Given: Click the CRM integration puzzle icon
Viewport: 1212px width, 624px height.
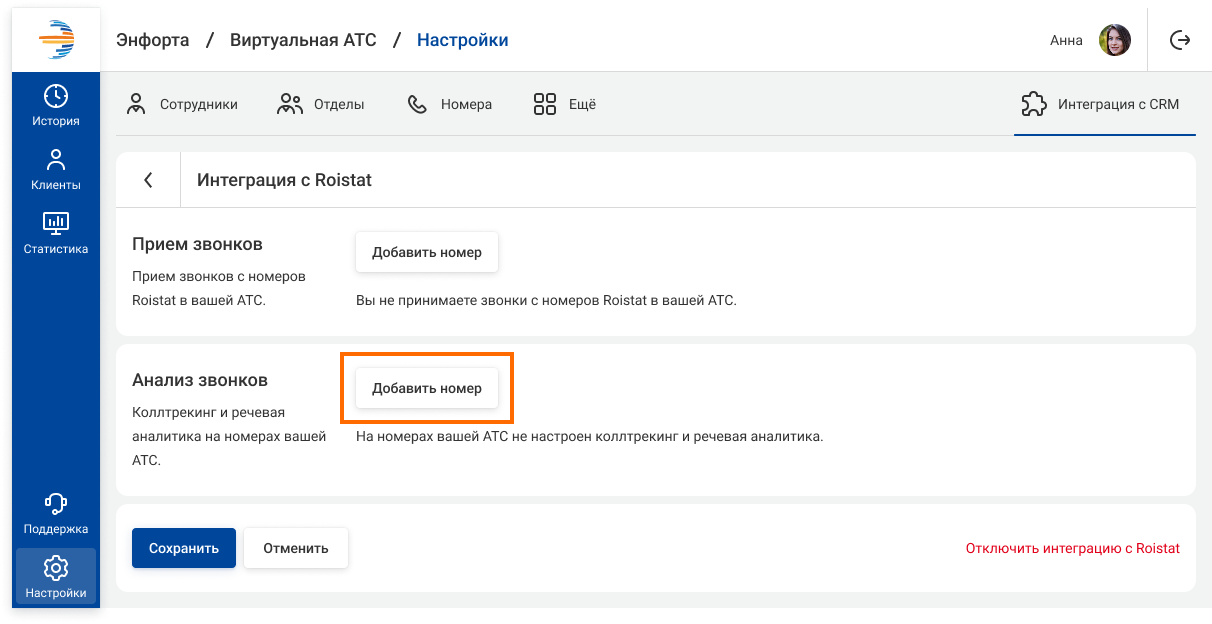Looking at the screenshot, I should 1033,104.
